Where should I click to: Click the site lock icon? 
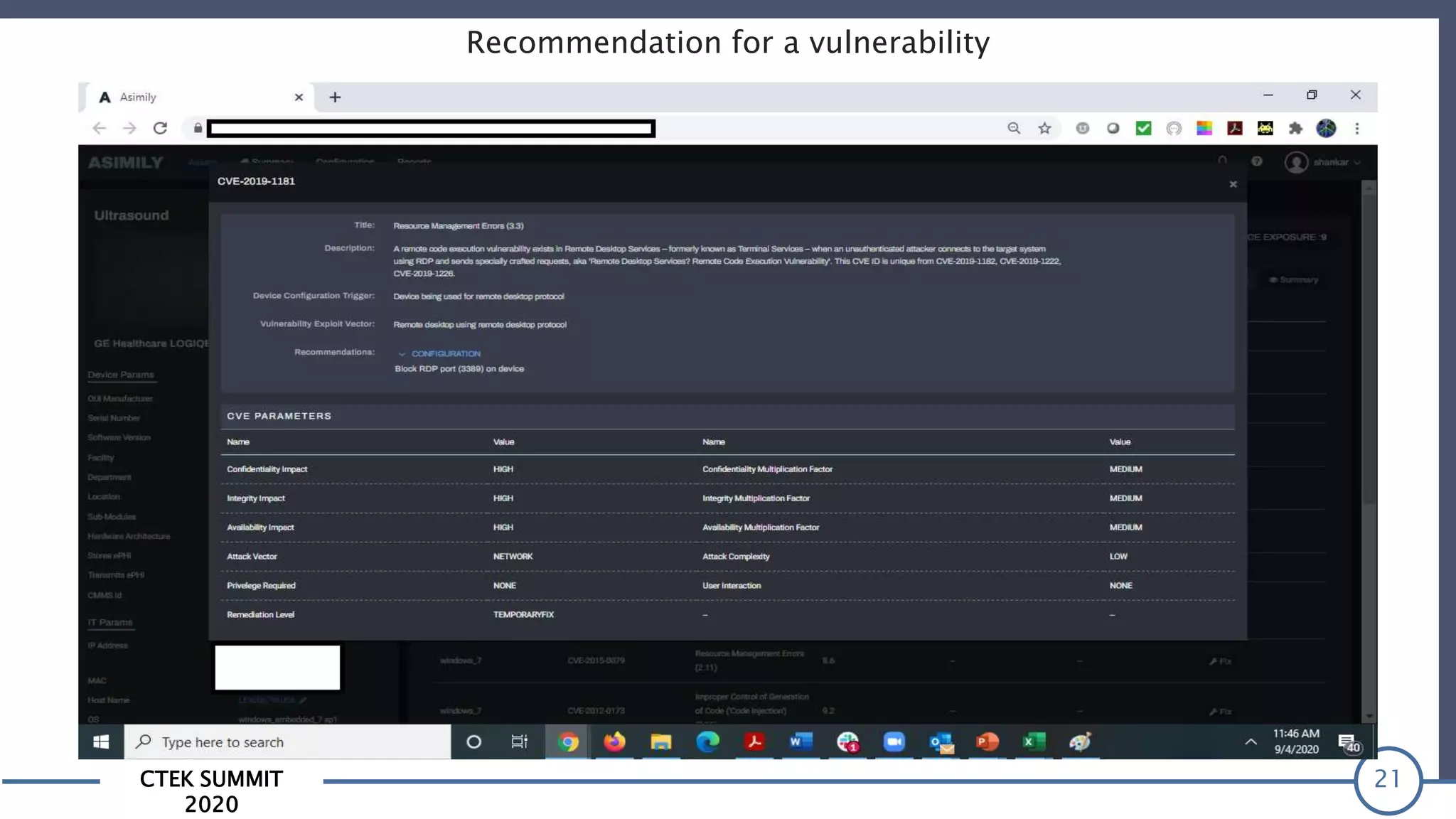[198, 128]
